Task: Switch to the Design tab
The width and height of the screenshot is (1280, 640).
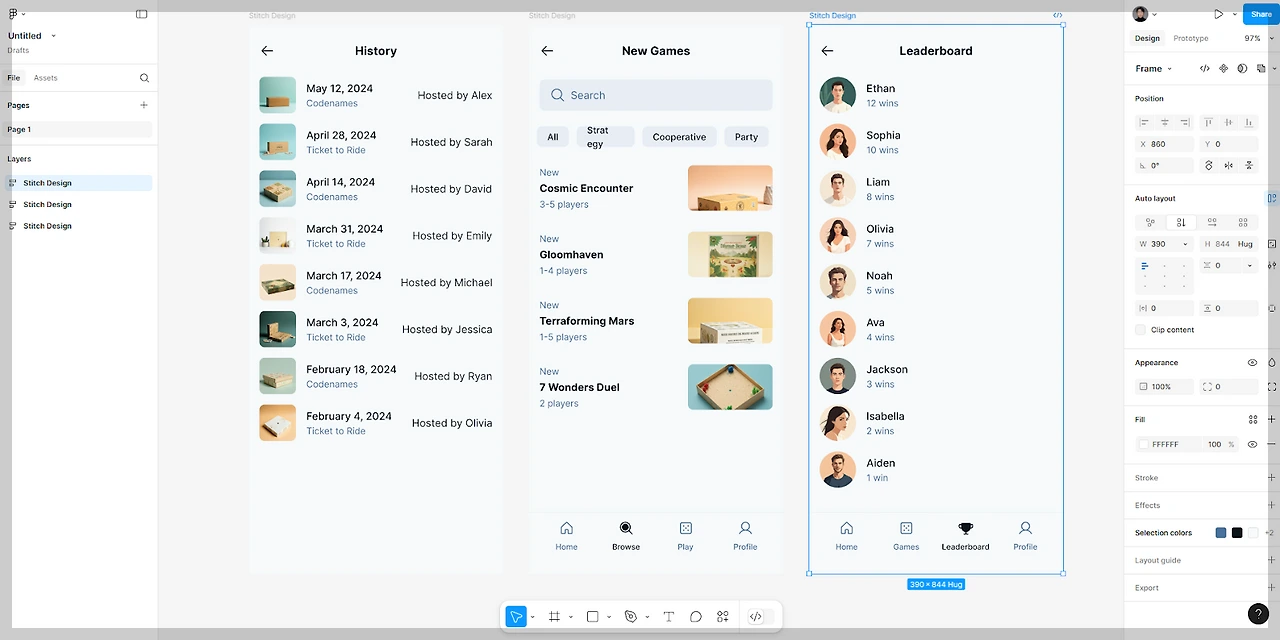Action: coord(1147,38)
